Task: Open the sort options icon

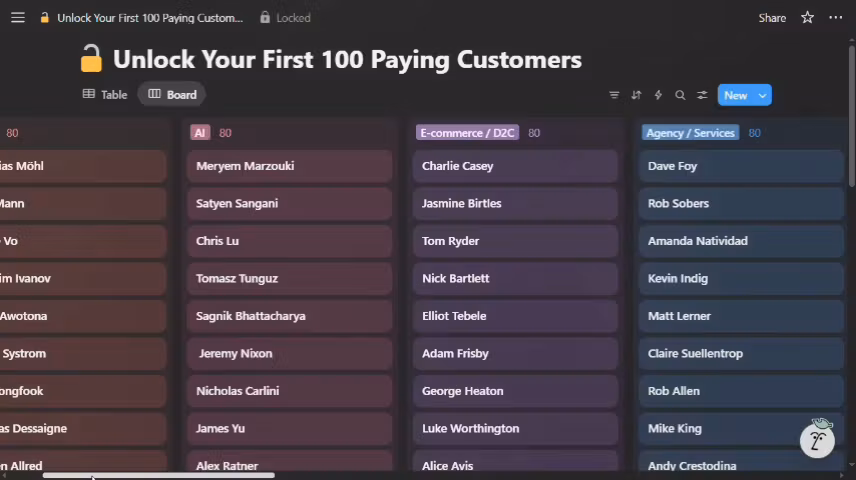Action: 636,95
